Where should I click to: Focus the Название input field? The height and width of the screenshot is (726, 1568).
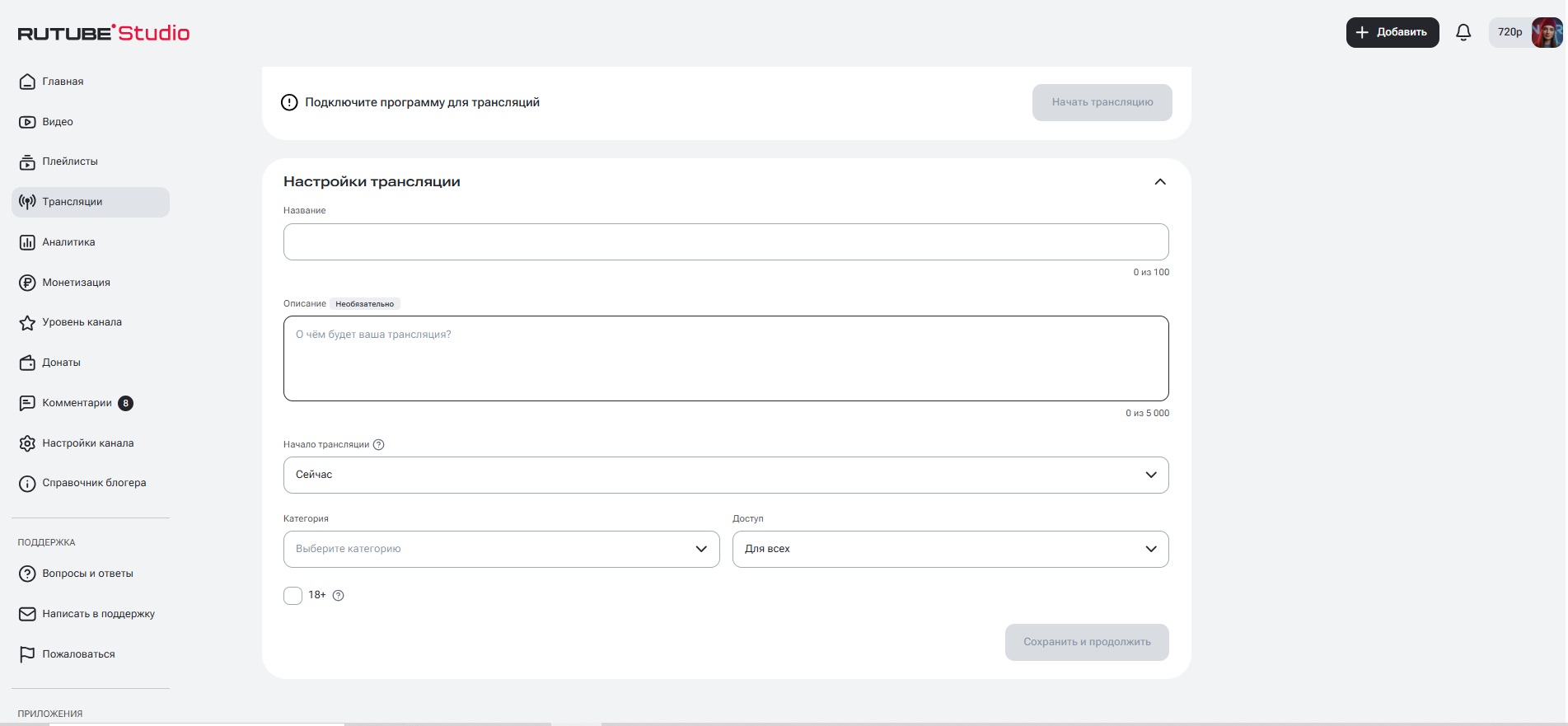(x=726, y=242)
